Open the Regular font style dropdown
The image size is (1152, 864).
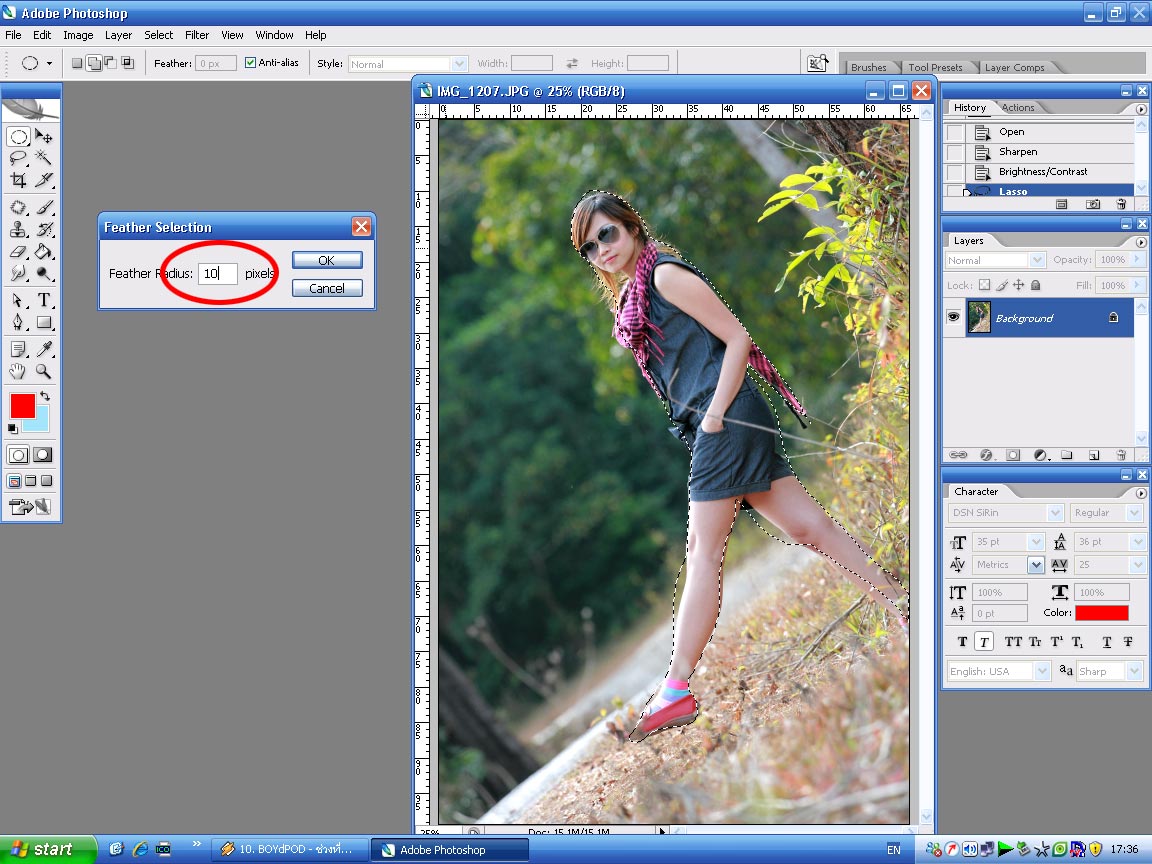point(1135,513)
